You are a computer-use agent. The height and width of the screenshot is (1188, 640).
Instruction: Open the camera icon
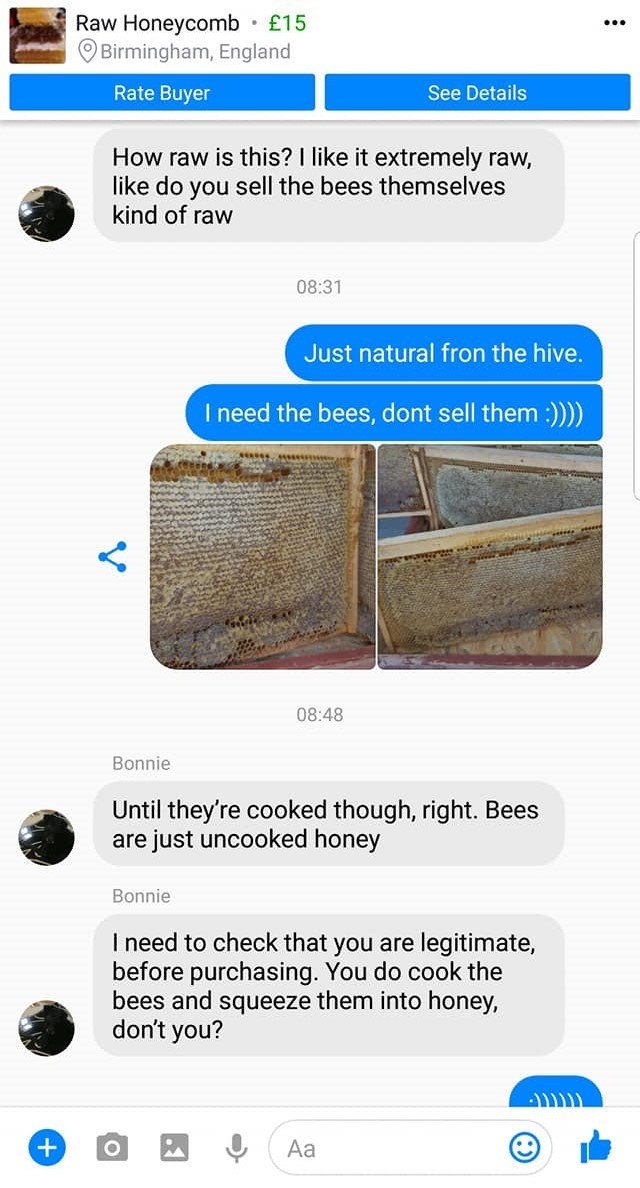click(x=111, y=1148)
